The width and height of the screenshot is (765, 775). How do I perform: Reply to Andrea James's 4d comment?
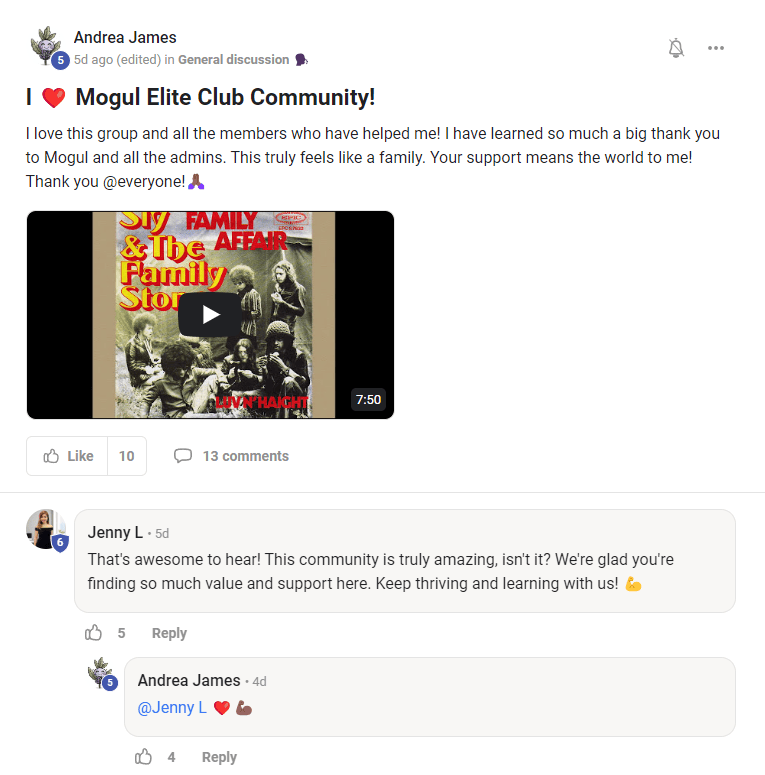coord(219,757)
